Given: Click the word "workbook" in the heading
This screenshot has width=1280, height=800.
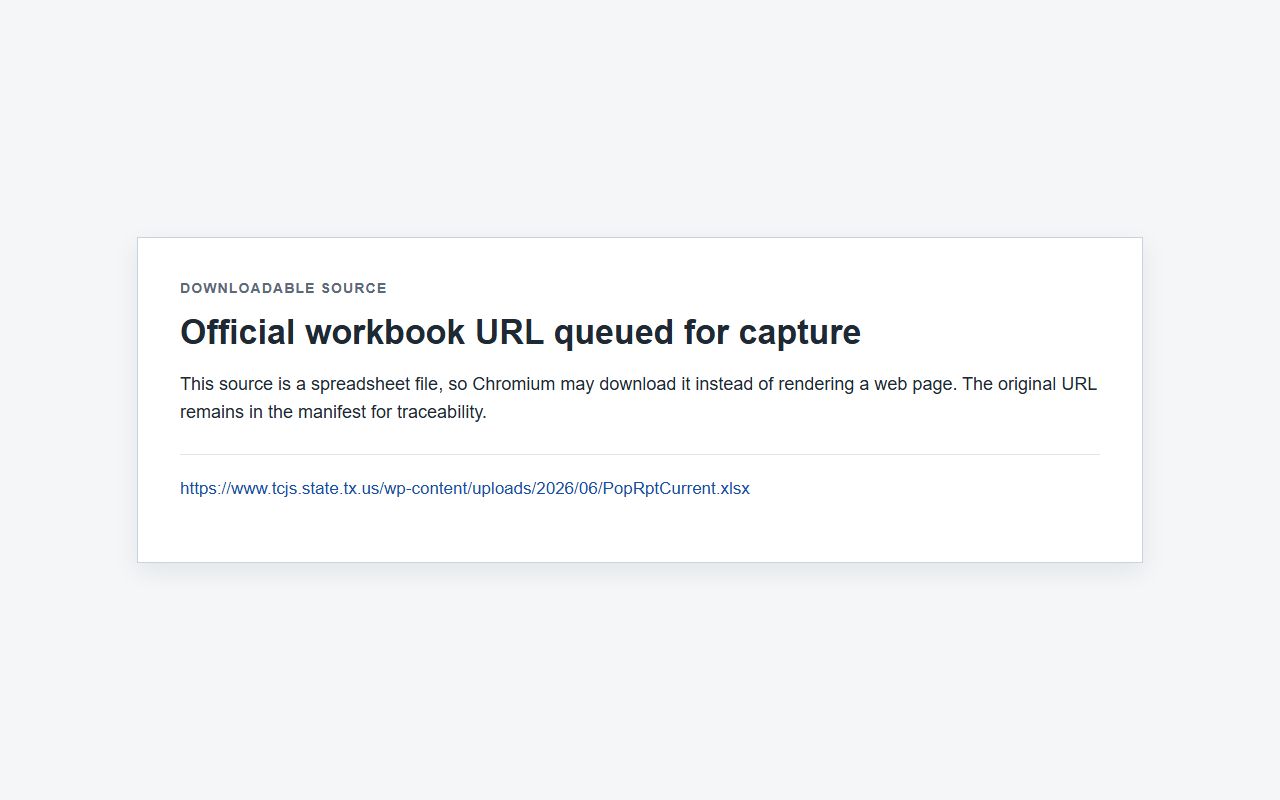Looking at the screenshot, I should [384, 332].
